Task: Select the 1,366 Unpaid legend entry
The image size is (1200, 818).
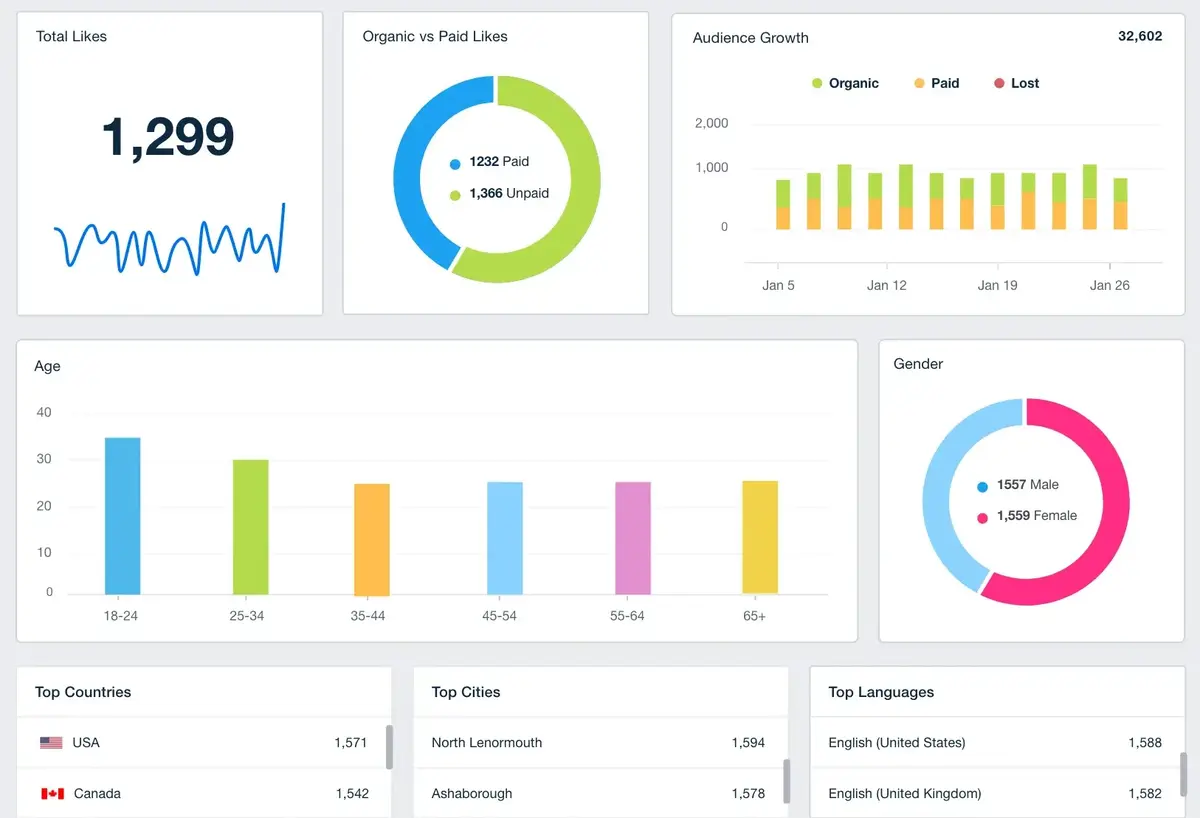Action: point(499,193)
